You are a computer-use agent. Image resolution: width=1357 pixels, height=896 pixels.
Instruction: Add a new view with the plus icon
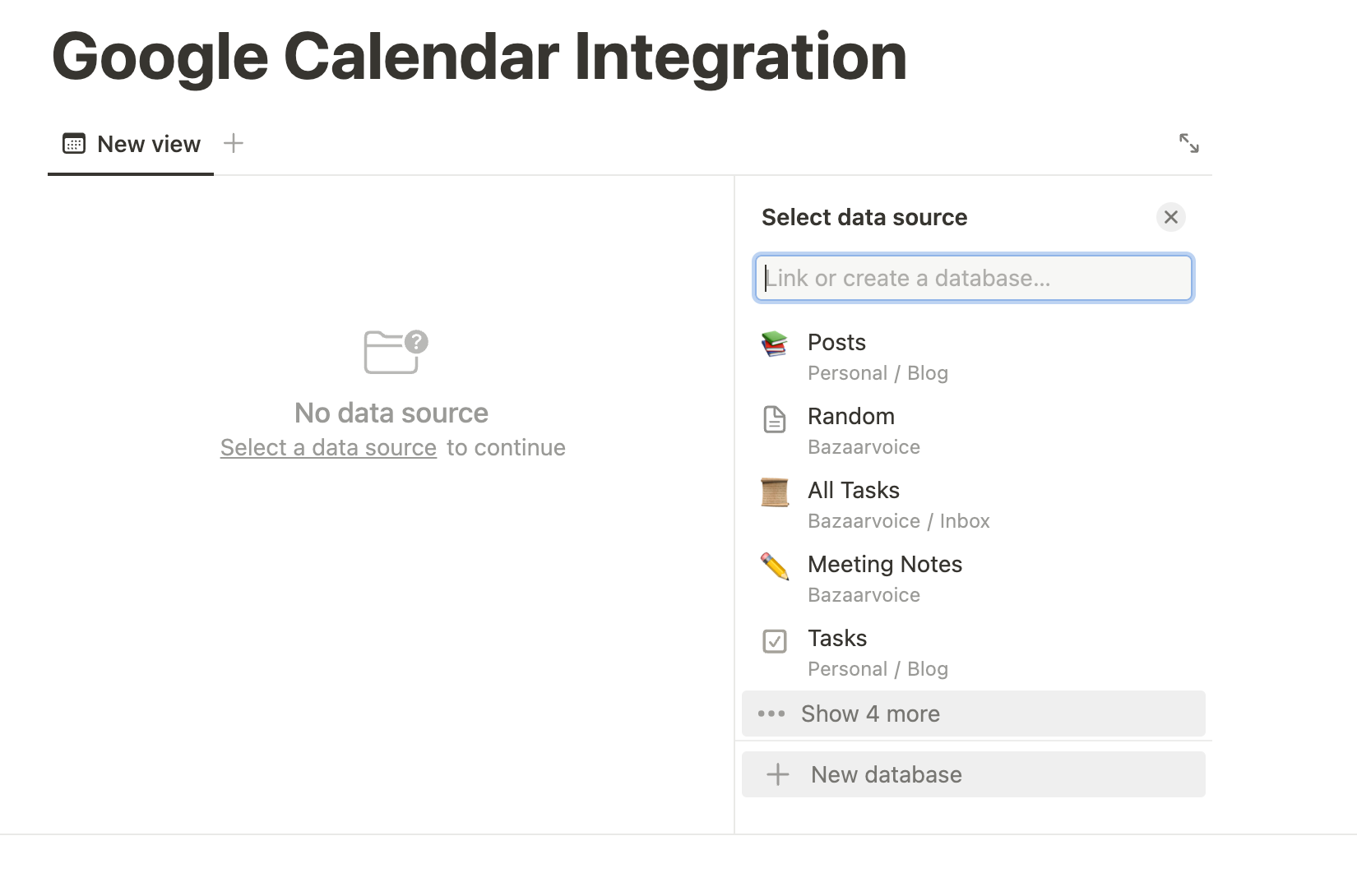[234, 144]
